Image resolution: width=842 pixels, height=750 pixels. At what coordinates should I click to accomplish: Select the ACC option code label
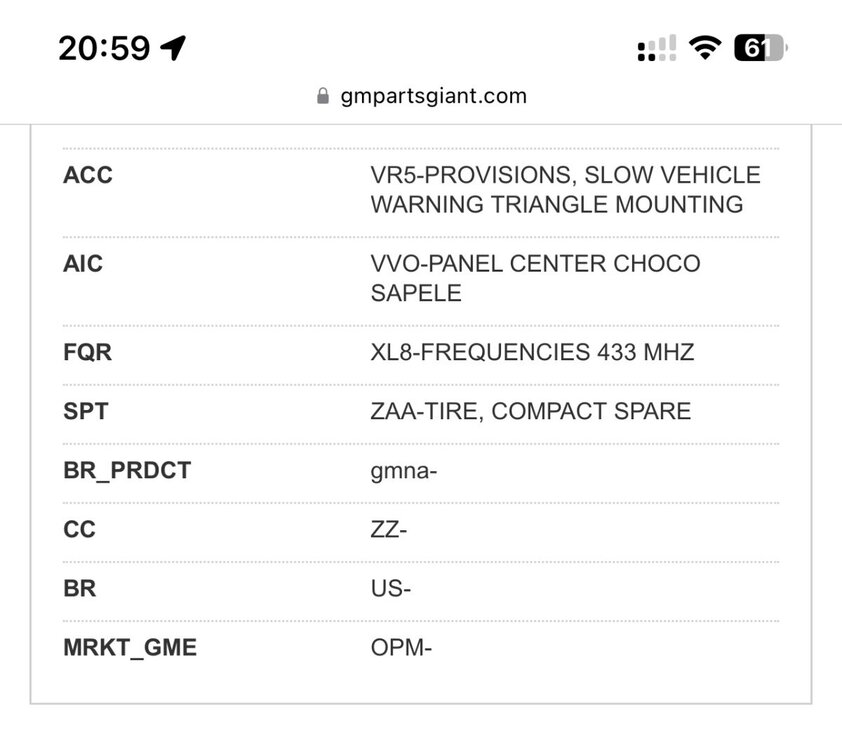(x=88, y=175)
